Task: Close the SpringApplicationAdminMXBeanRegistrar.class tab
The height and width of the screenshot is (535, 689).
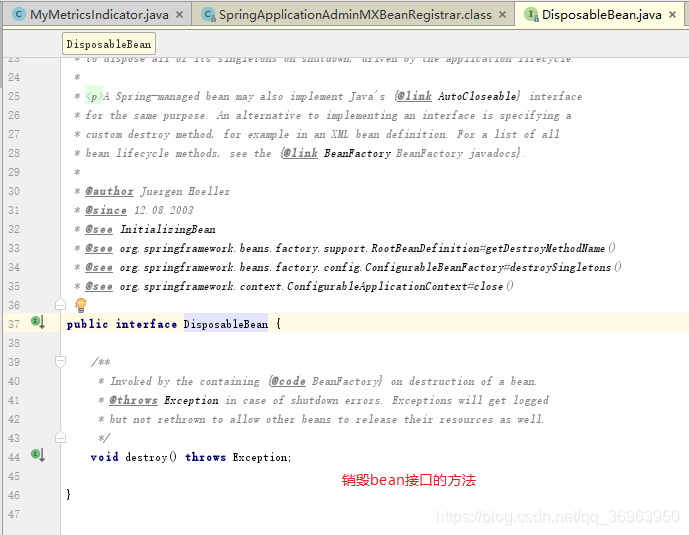Action: 502,14
